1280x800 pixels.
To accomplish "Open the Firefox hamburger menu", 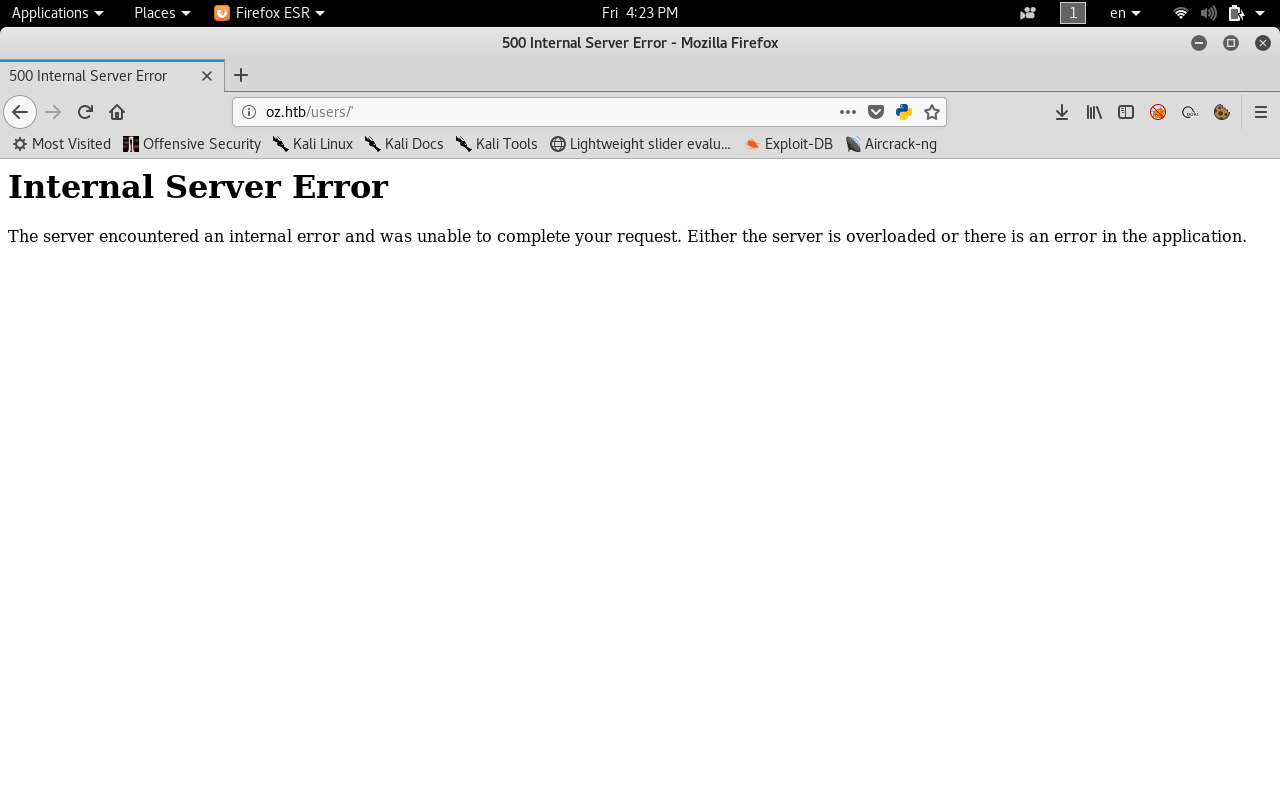I will point(1261,112).
